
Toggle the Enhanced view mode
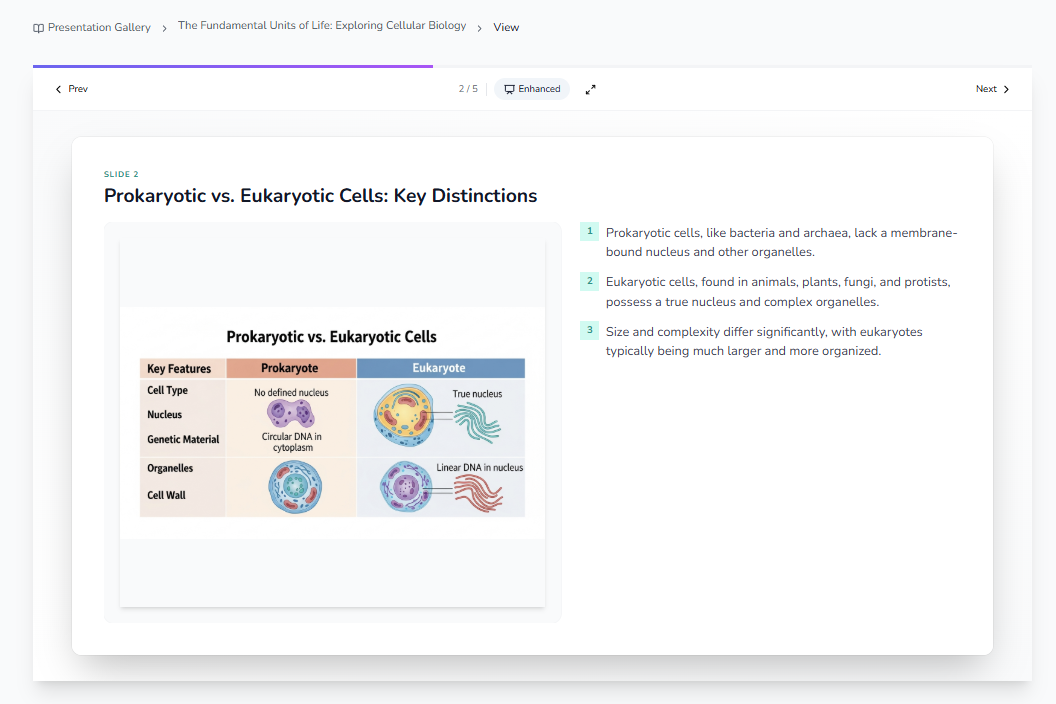[532, 89]
